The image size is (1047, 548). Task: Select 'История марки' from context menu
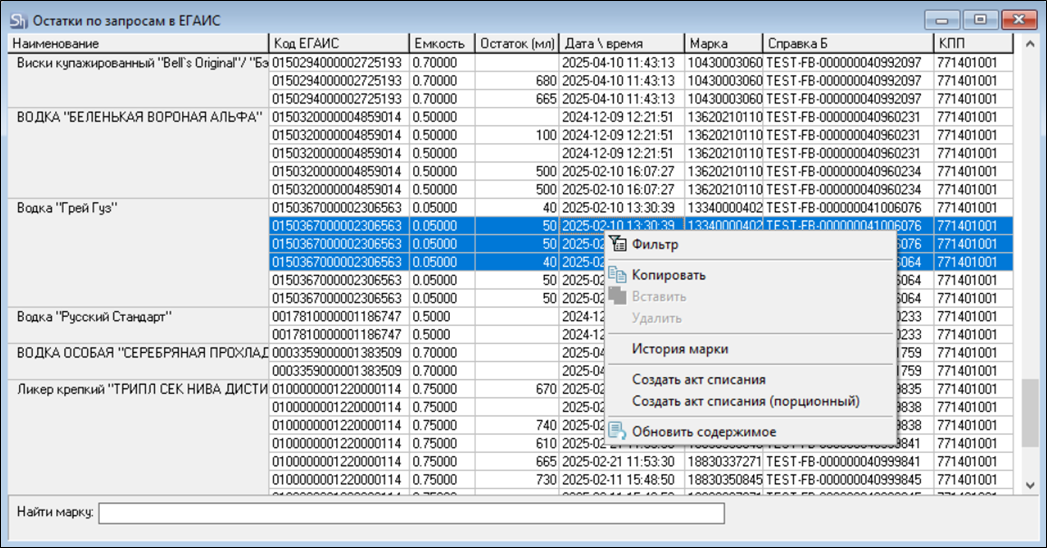(x=680, y=349)
